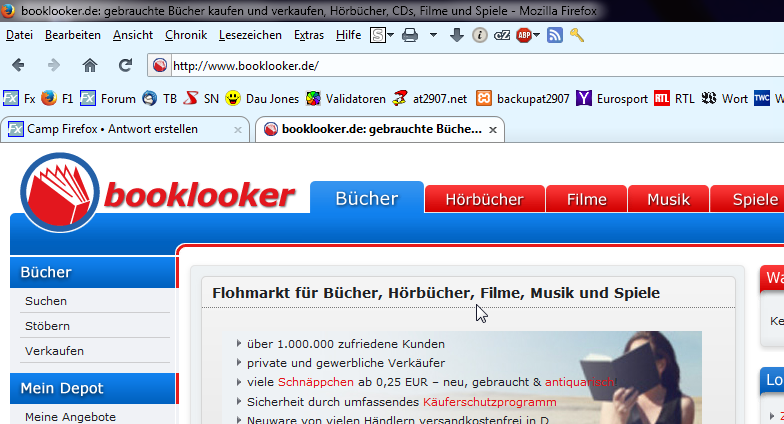Open the F1 Firefox bookmark
The image size is (784, 424).
[57, 98]
